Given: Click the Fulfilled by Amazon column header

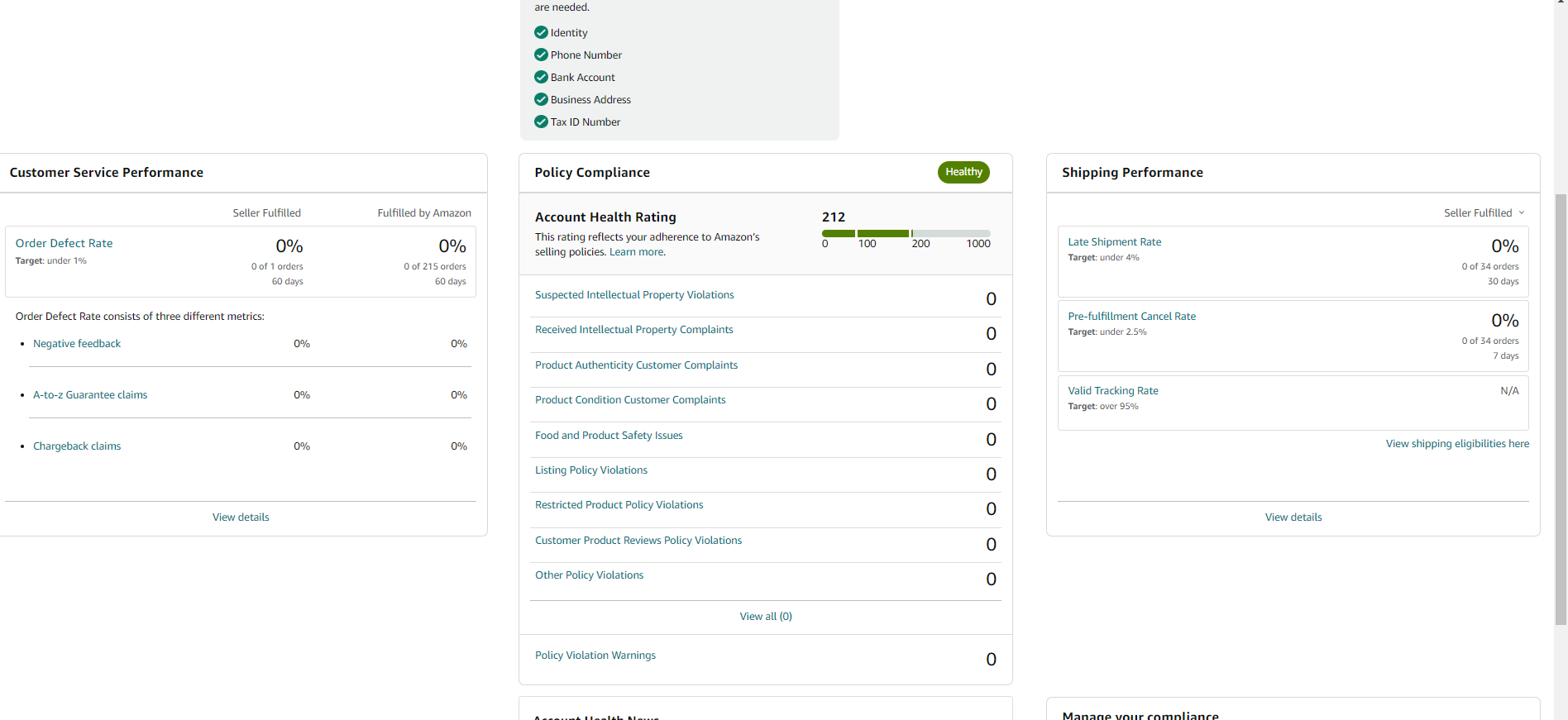Looking at the screenshot, I should (x=424, y=212).
